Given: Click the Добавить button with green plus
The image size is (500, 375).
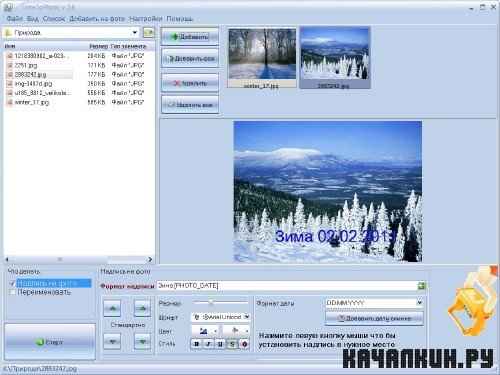Looking at the screenshot, I should pyautogui.click(x=190, y=37).
